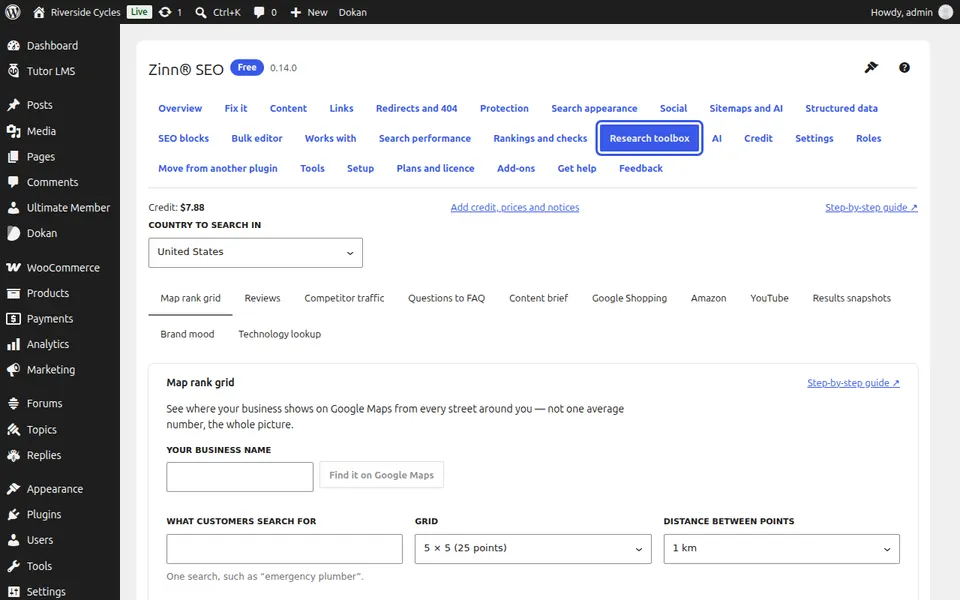Open Add credit, prices and notices link

click(x=514, y=208)
